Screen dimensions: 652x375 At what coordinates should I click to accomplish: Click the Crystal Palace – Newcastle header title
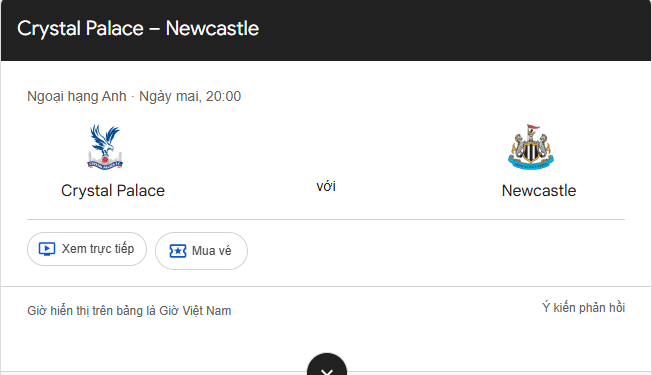138,29
